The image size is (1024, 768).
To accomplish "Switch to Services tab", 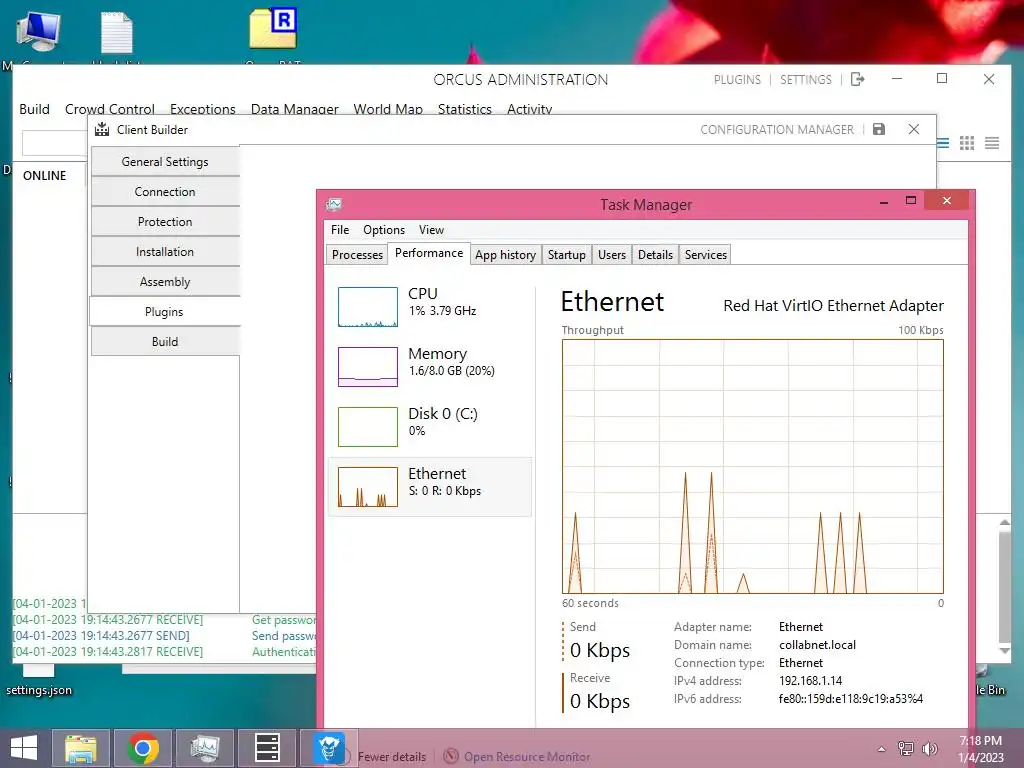I will point(705,255).
